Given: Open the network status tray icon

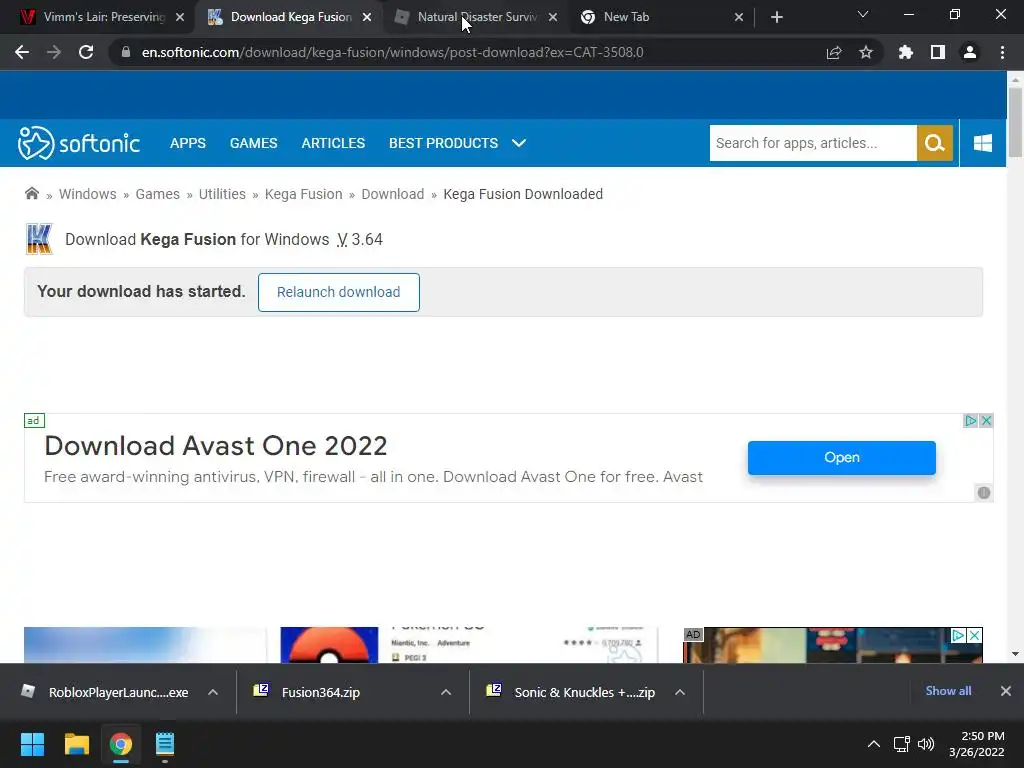Looking at the screenshot, I should coord(901,744).
